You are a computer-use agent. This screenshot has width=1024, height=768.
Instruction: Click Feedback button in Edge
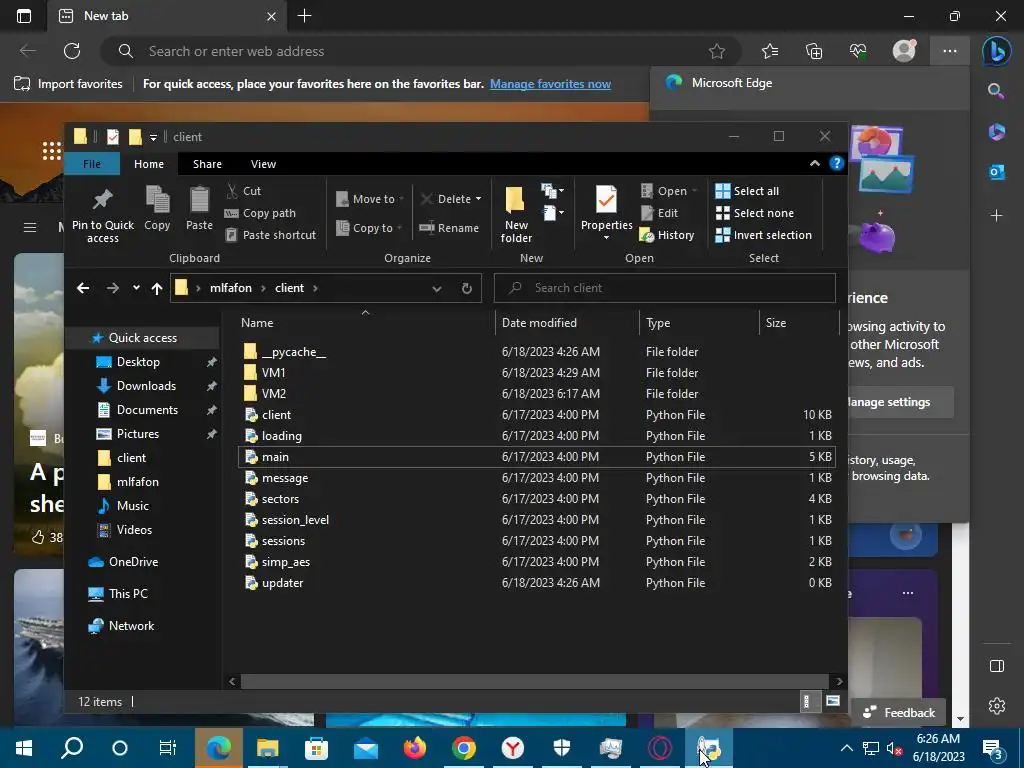pyautogui.click(x=899, y=712)
